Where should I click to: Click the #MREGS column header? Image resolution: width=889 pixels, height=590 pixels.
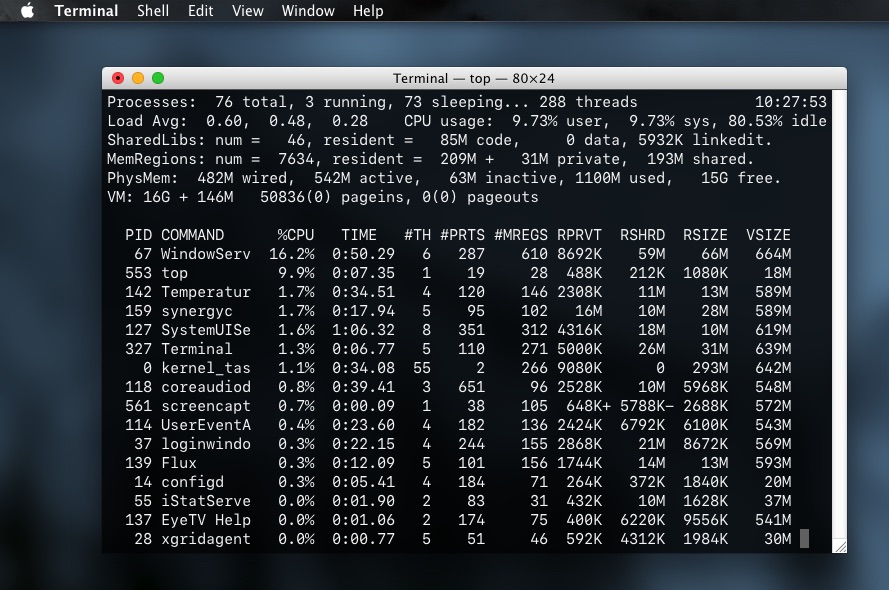pos(520,235)
